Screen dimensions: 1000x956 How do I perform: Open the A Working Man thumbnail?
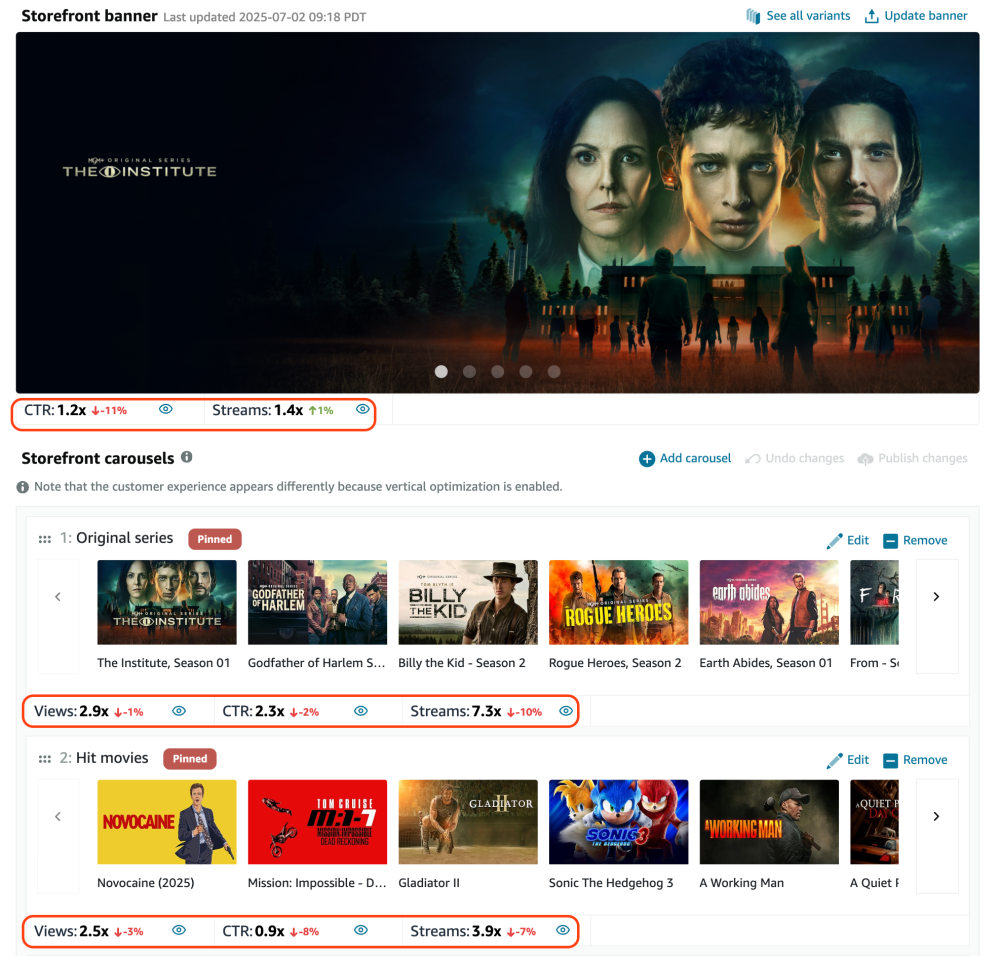click(768, 822)
